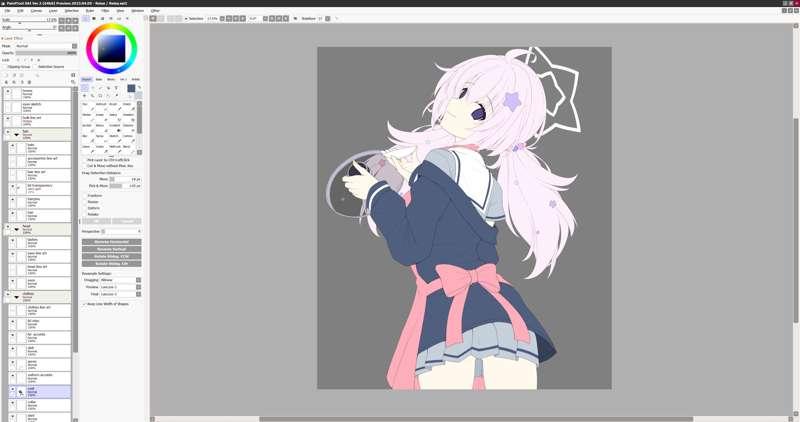Open the Dragging resample dropdown
Image resolution: width=800 pixels, height=422 pixels.
pos(138,280)
